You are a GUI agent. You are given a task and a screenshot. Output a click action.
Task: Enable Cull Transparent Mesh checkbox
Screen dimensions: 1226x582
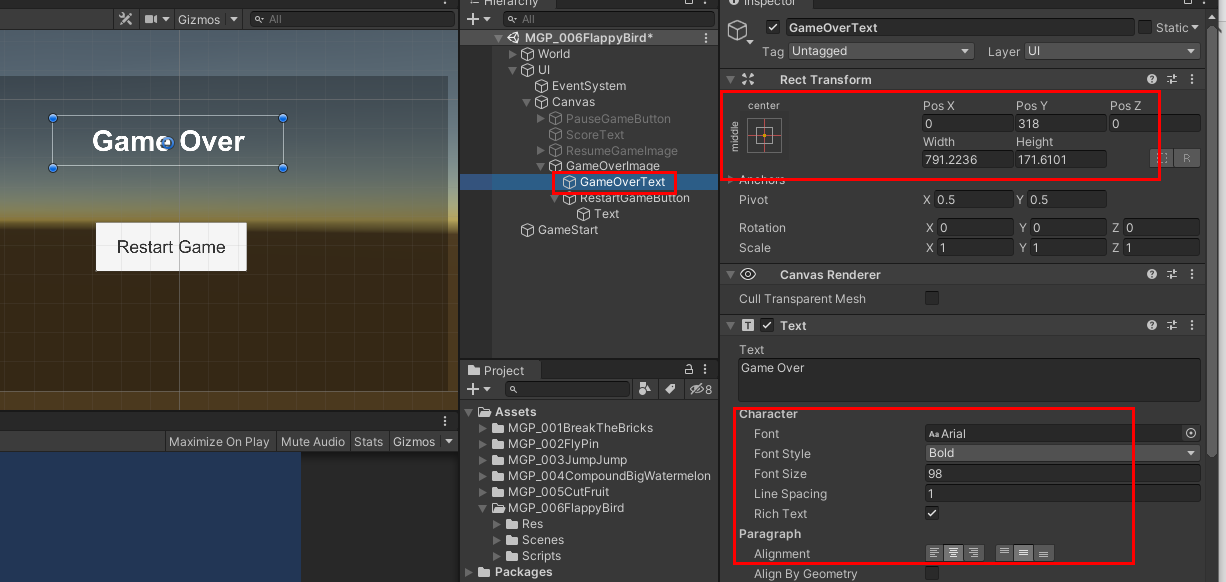(x=932, y=298)
